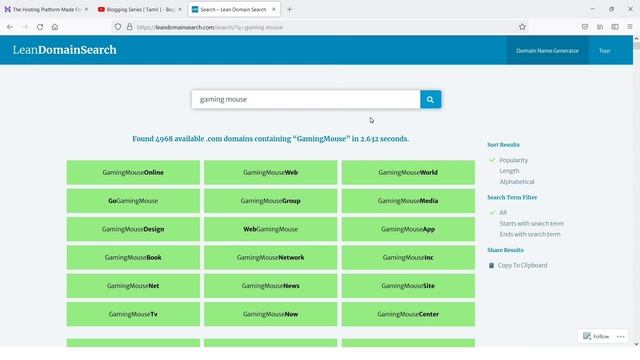This screenshot has height=360, width=640.
Task: Click the tracking protection shield icon
Action: 118,27
